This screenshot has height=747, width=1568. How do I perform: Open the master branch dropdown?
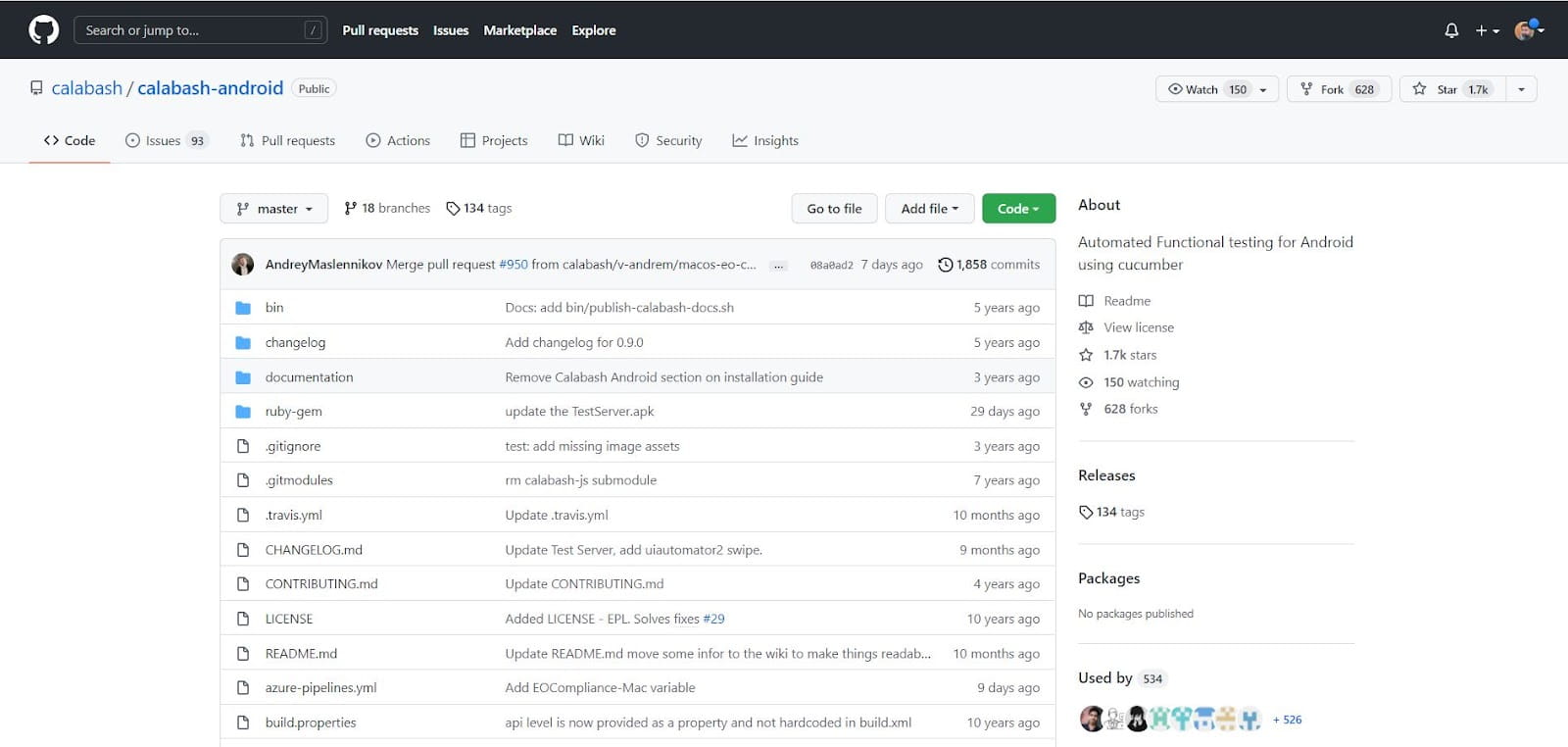273,209
